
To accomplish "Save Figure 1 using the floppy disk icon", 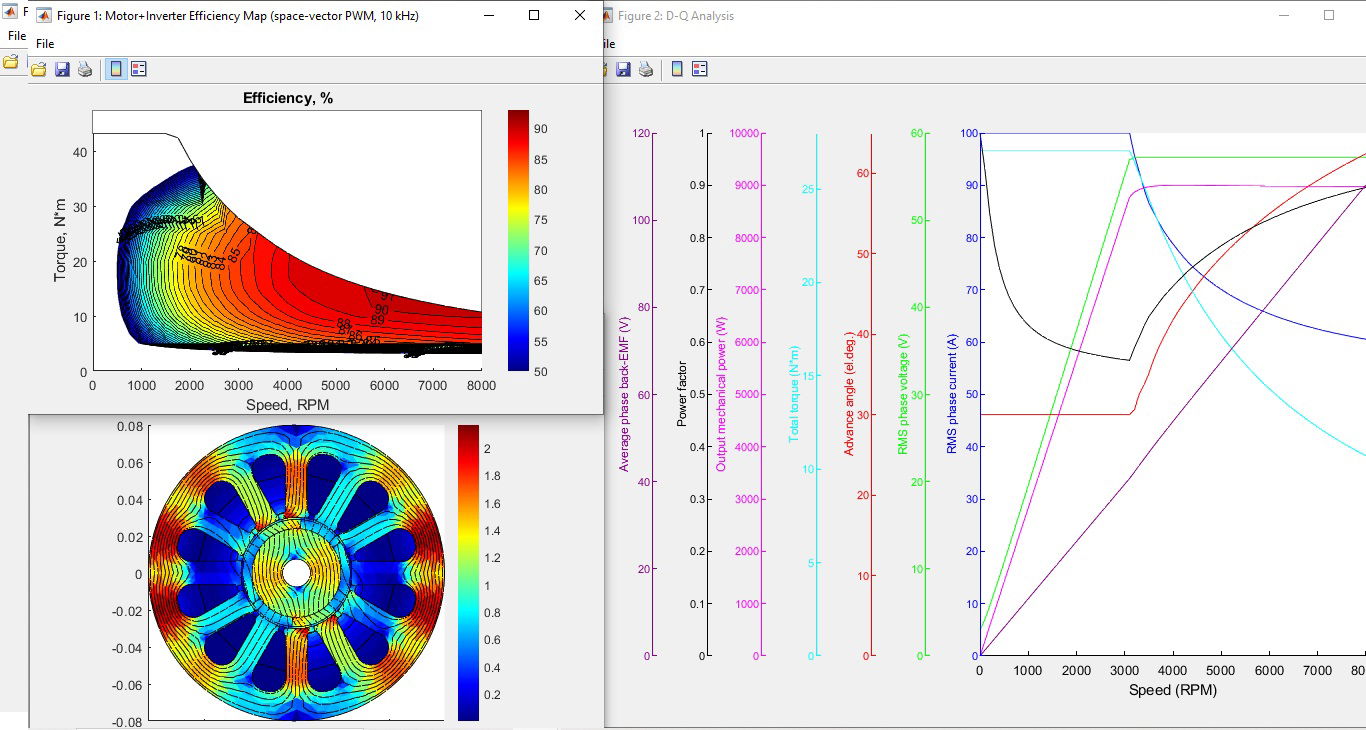I will 62,69.
